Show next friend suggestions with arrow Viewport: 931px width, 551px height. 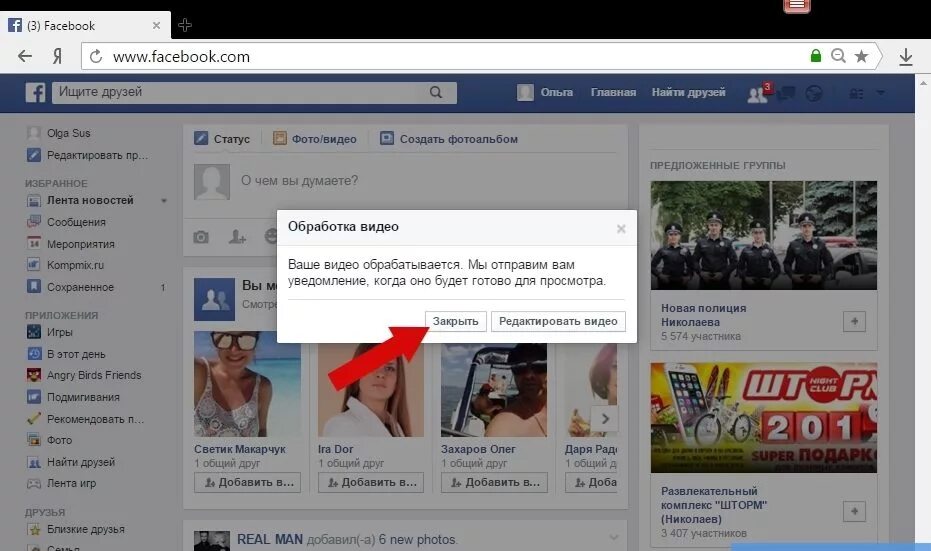click(x=605, y=419)
